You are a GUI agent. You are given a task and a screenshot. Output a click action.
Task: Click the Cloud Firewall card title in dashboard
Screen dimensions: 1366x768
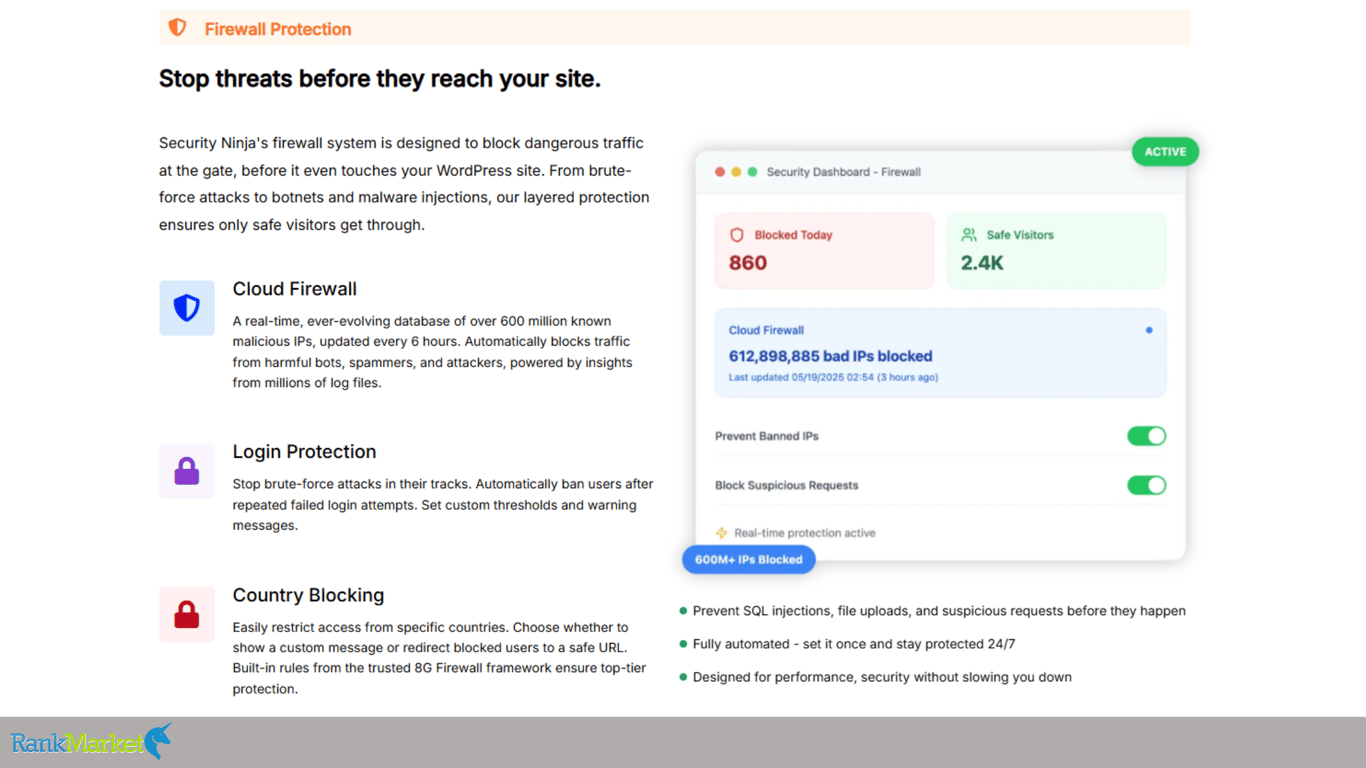[766, 330]
